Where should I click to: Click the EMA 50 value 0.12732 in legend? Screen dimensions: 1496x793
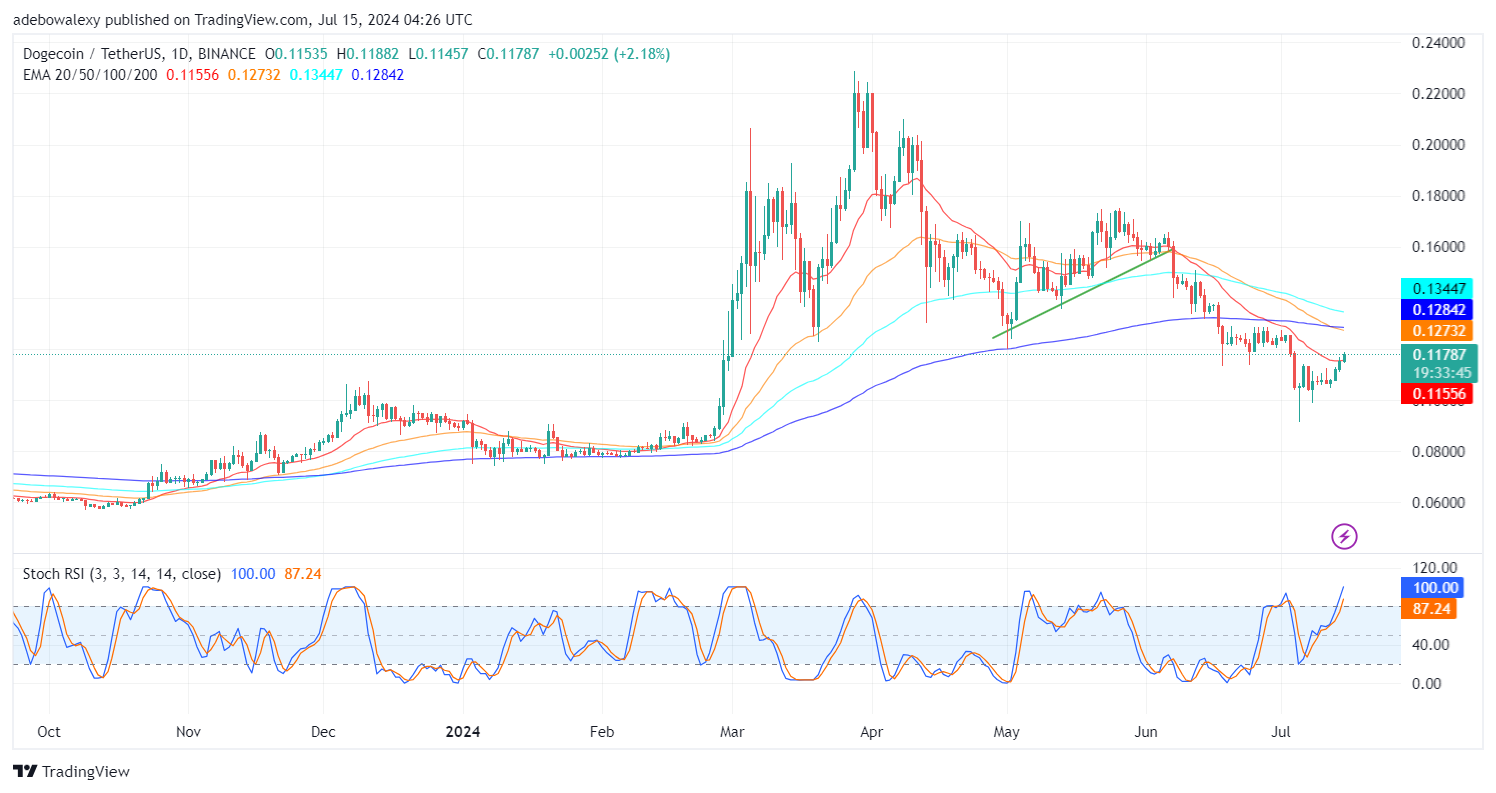click(255, 75)
